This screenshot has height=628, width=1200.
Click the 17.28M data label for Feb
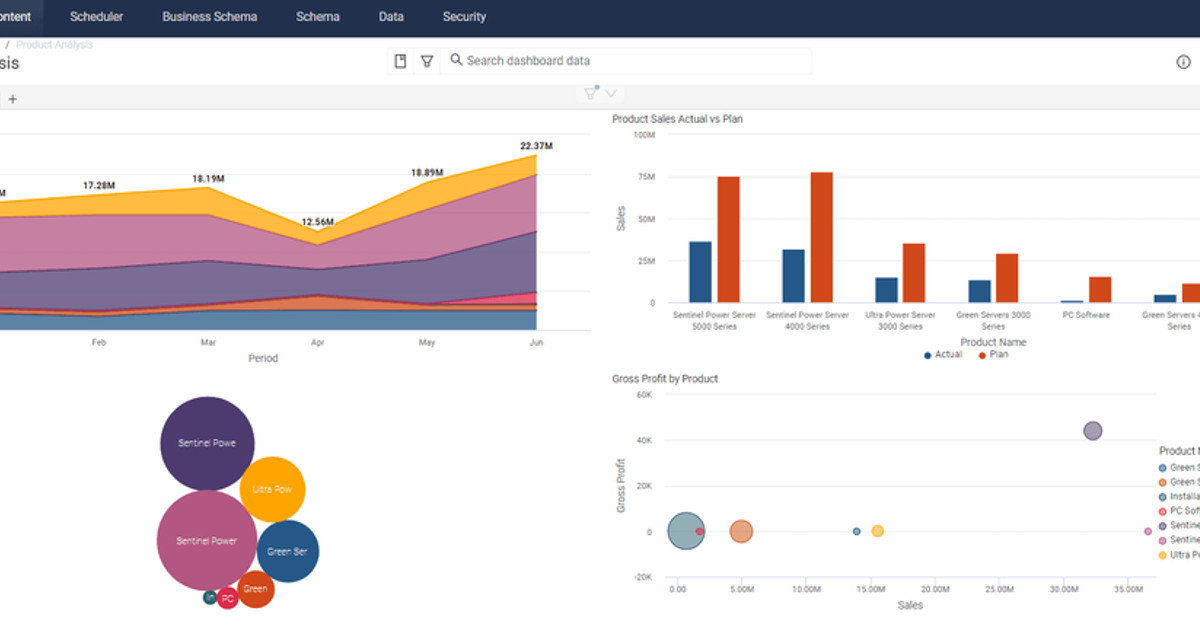(x=98, y=186)
